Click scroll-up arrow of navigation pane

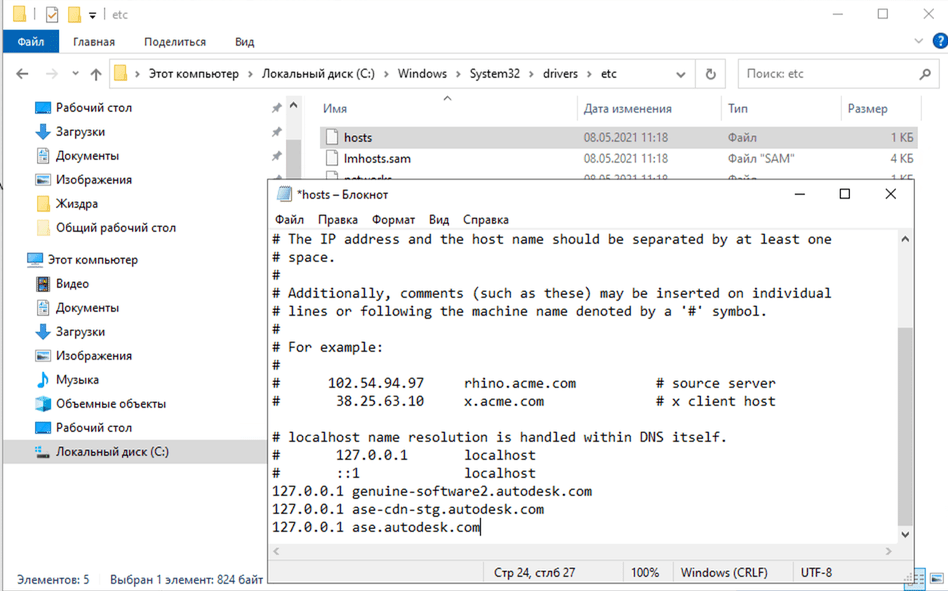coord(293,106)
